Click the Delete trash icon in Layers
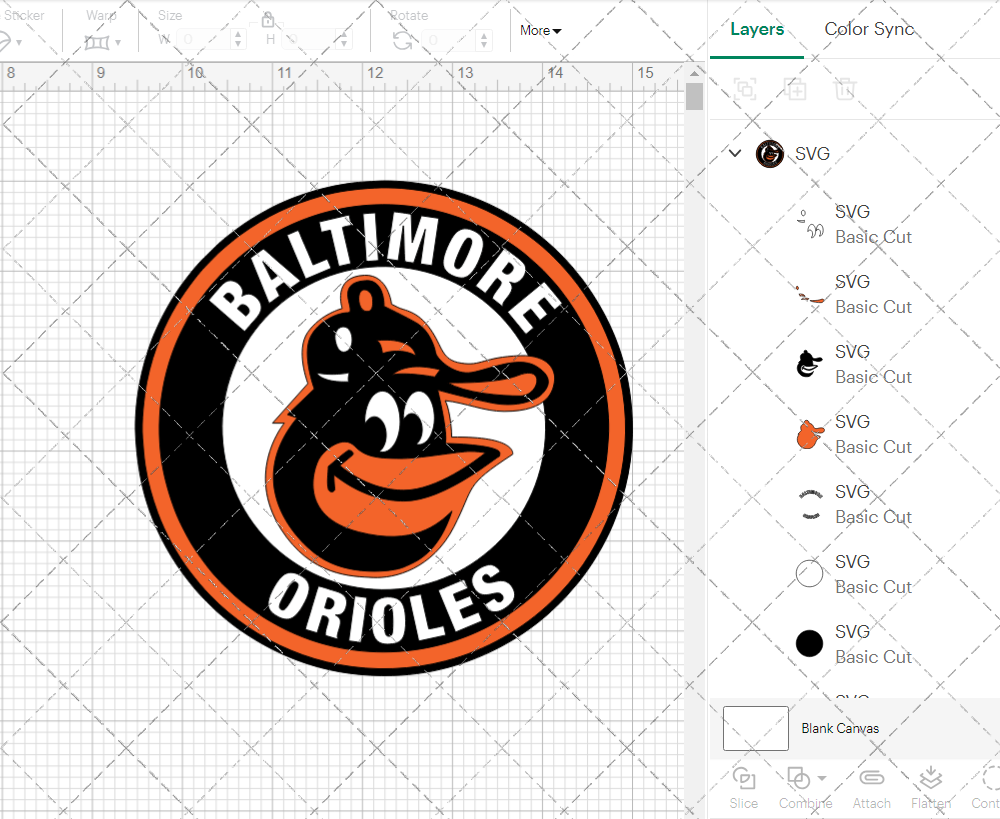The image size is (1000, 819). (845, 89)
